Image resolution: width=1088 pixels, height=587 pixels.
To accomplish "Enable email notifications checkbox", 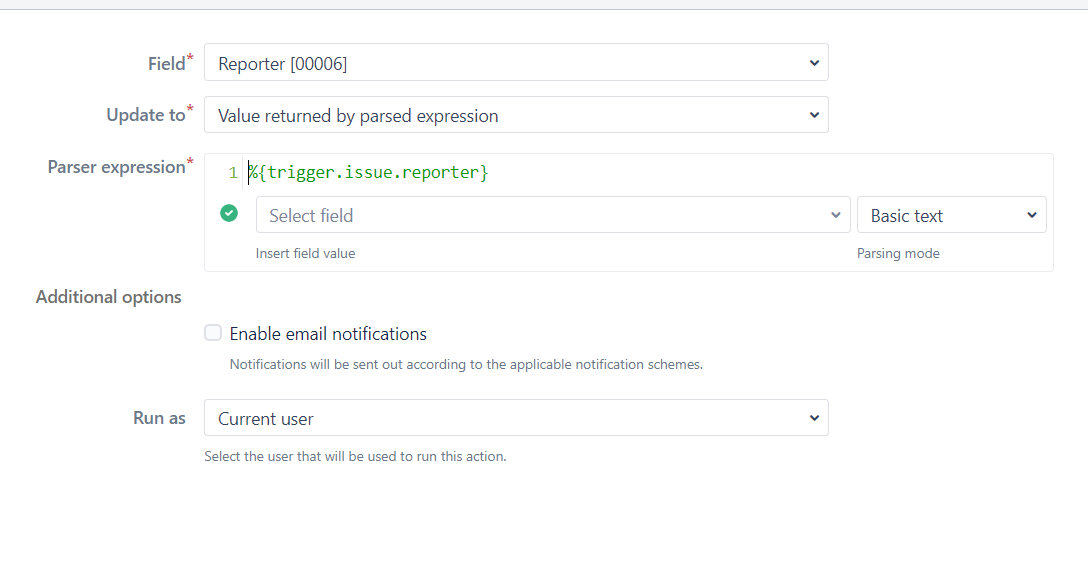I will click(x=213, y=333).
